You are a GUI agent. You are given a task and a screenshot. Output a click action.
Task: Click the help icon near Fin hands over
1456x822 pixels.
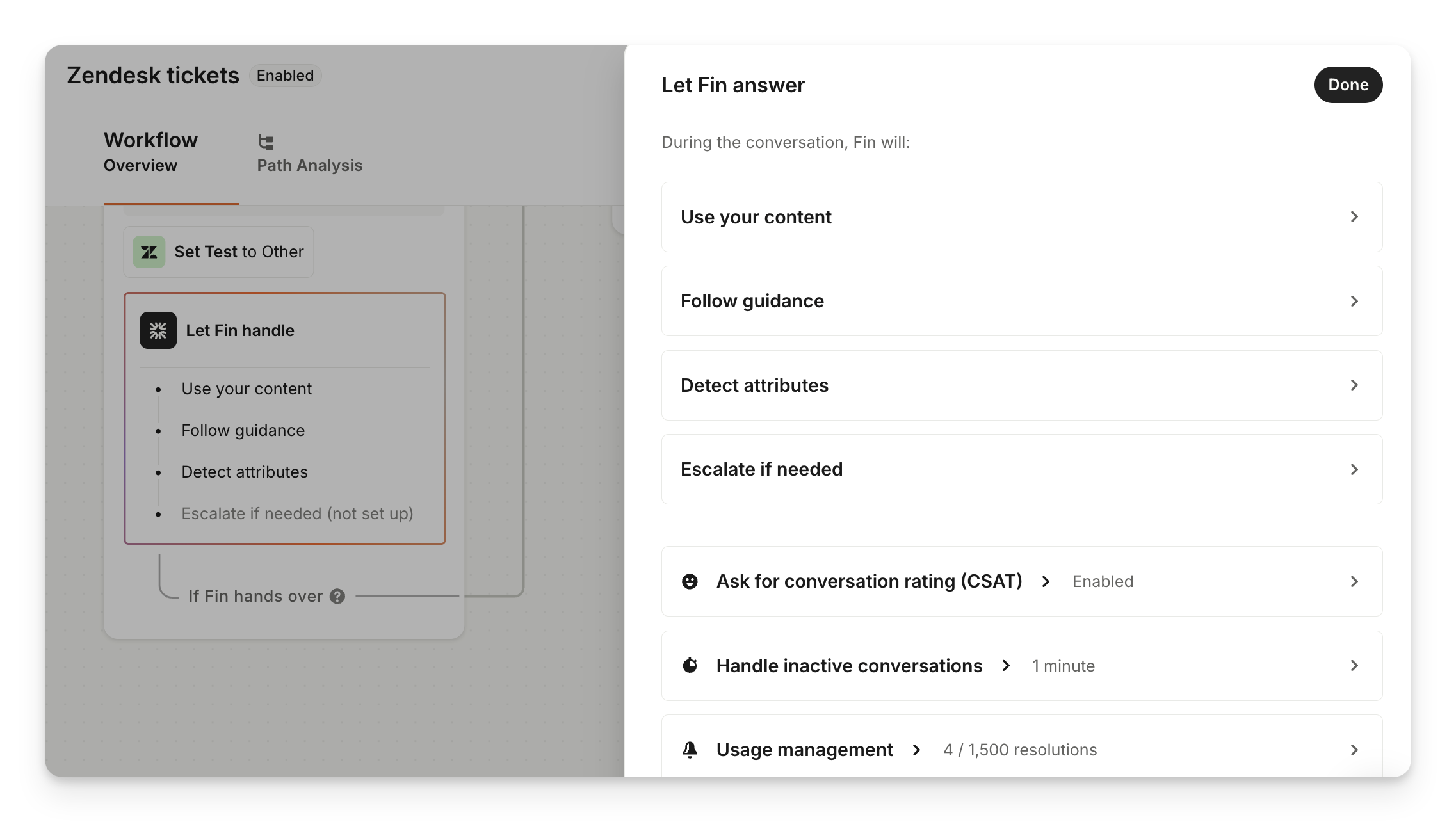coord(337,597)
